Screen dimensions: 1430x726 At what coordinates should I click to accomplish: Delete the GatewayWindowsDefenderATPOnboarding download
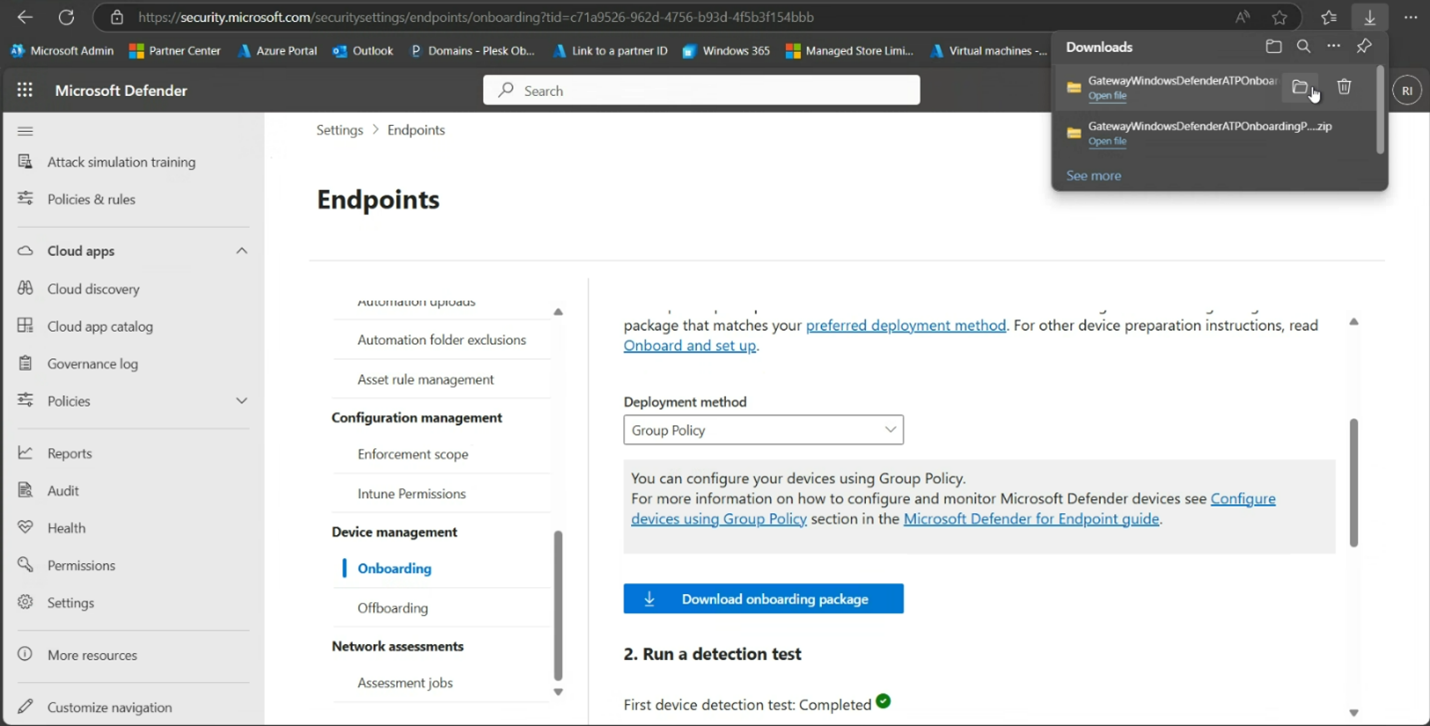tap(1344, 87)
